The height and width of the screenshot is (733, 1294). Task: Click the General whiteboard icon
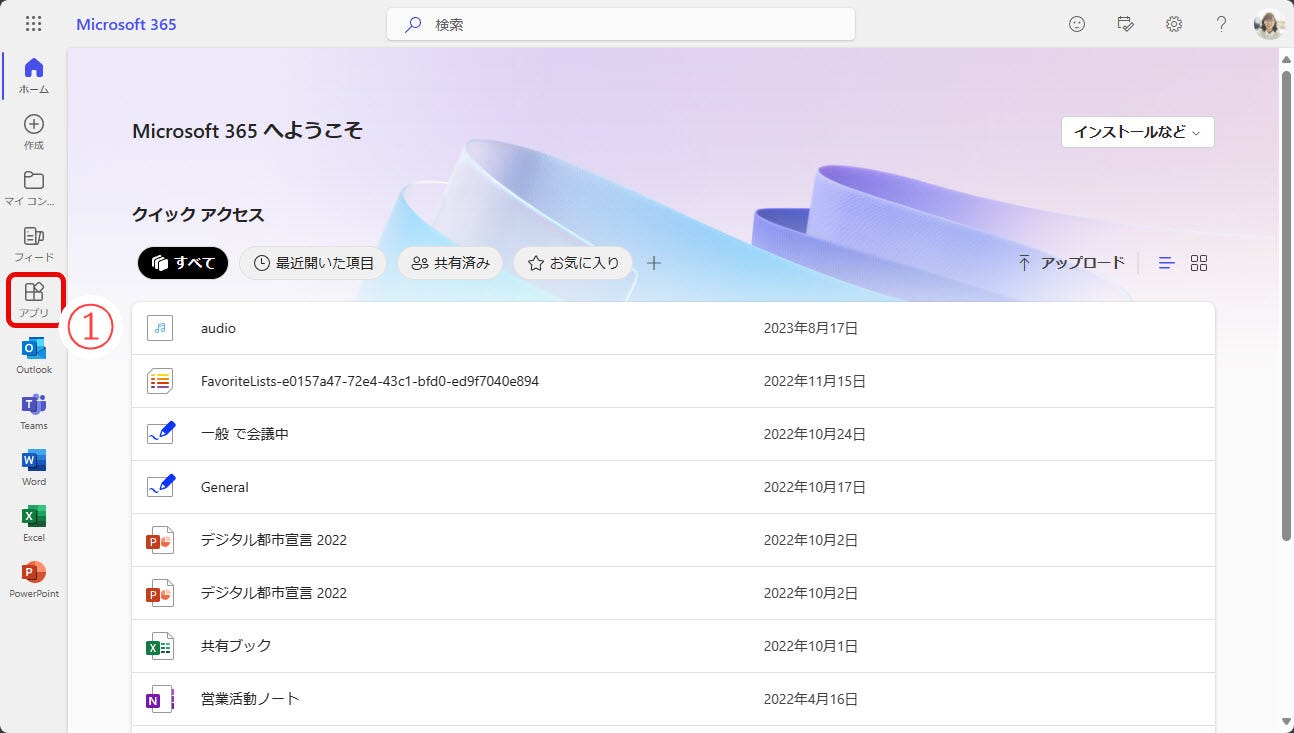click(x=160, y=487)
